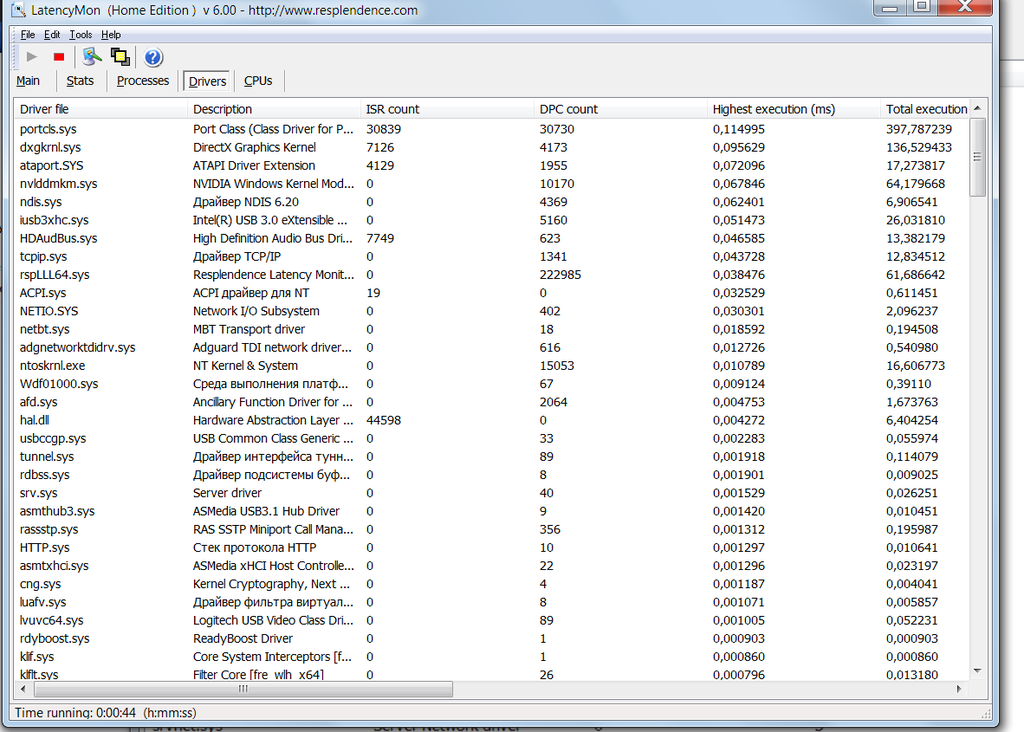Select the klif.sys driver row
Screen dimensions: 1024x732
pos(492,657)
